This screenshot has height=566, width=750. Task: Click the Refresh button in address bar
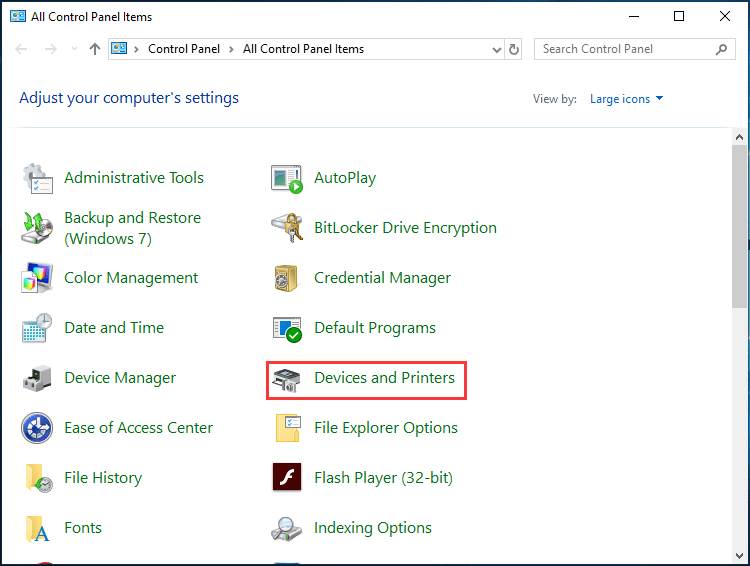pos(514,49)
